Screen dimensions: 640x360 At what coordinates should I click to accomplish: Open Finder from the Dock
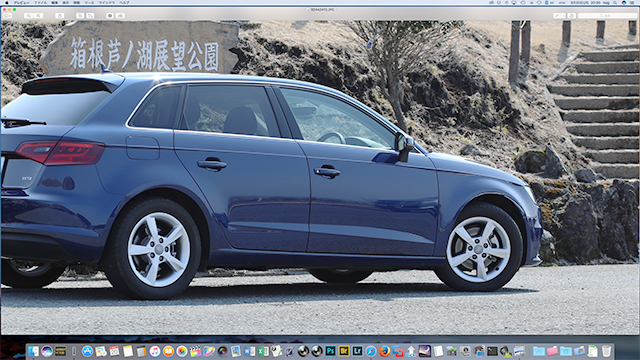point(33,351)
